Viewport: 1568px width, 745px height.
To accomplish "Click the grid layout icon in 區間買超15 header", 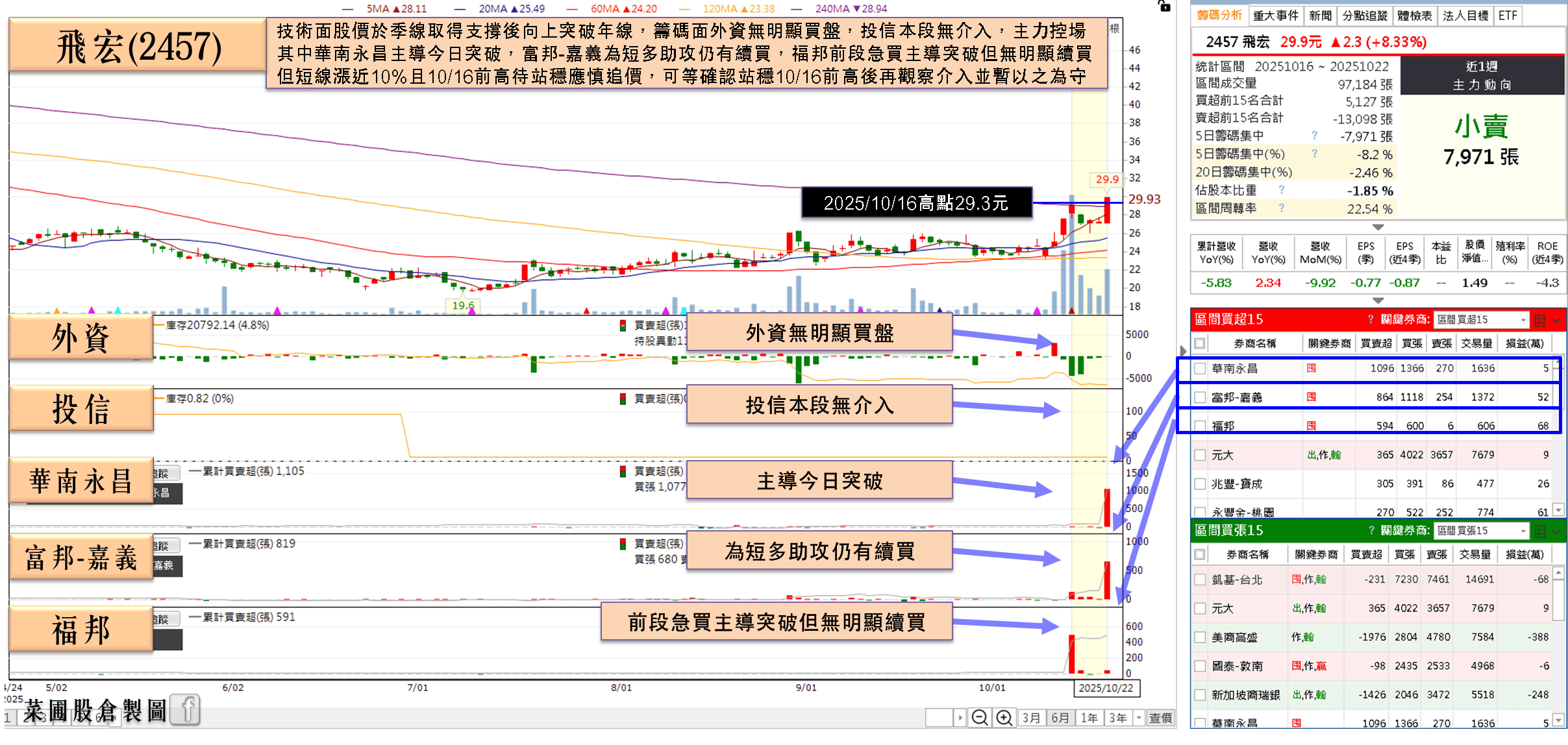I will coord(1539,320).
